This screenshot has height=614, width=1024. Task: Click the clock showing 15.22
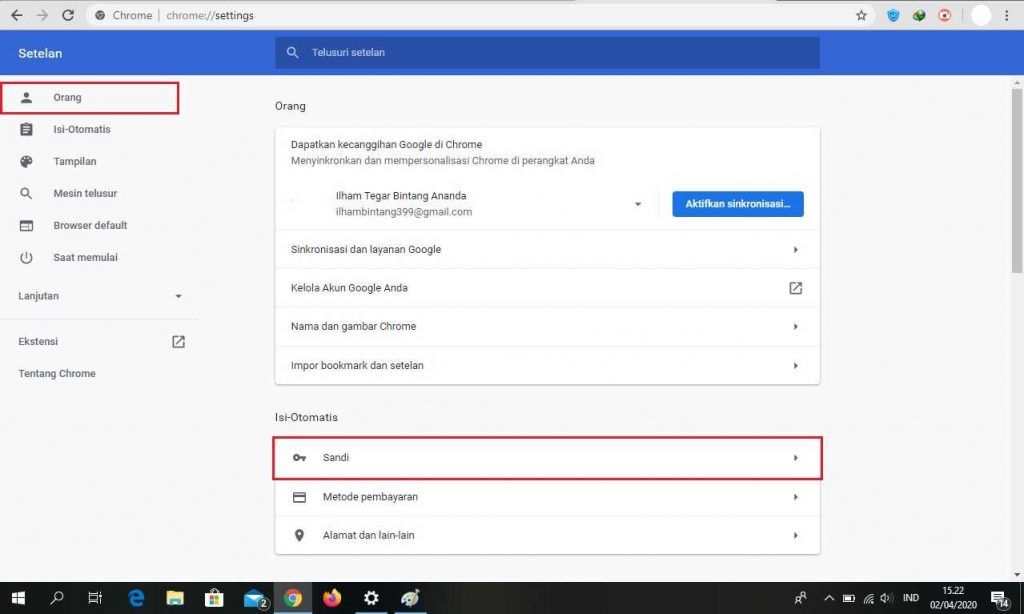953,598
